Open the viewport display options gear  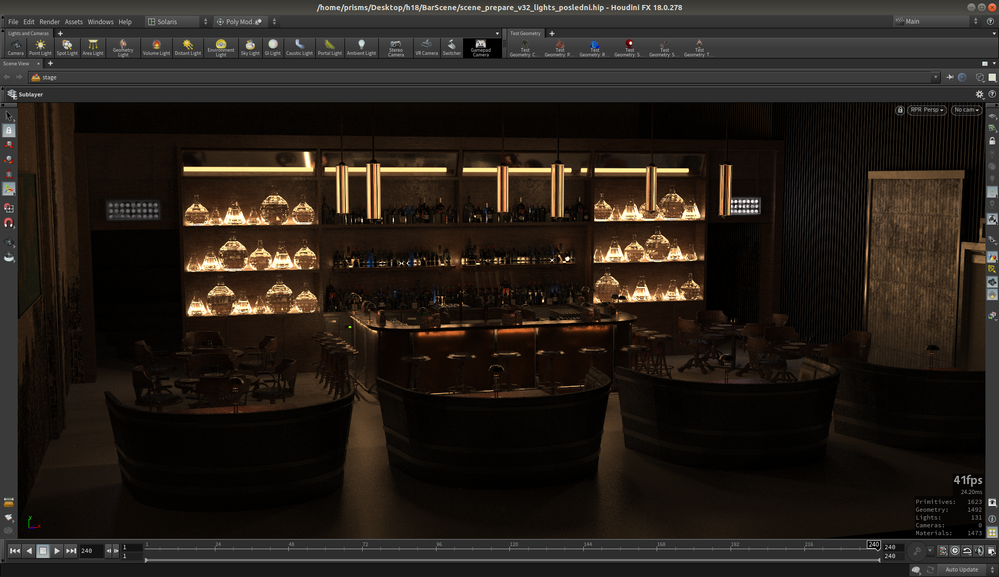[980, 94]
